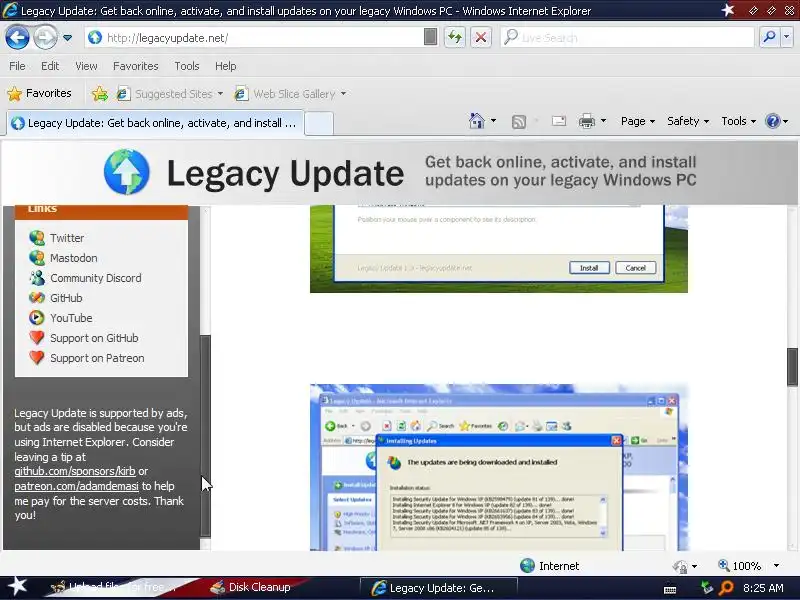Switch to Legacy Update taskbar window button
800x600 pixels.
point(438,588)
